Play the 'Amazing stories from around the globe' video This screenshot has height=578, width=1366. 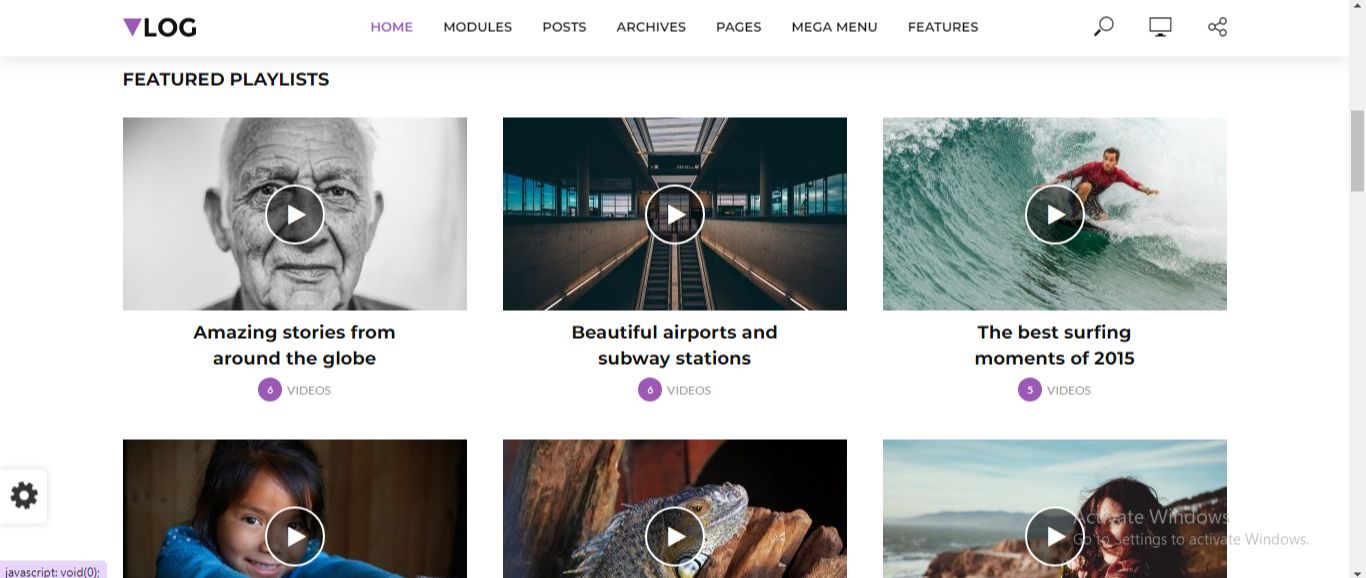[295, 214]
